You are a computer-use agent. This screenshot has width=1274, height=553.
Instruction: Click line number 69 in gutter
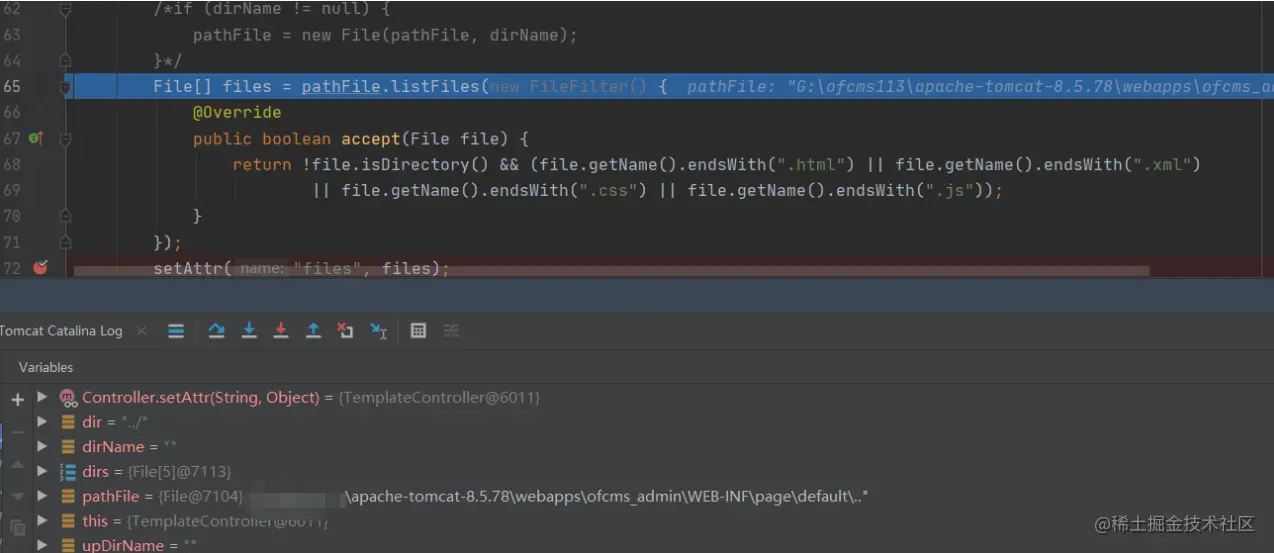pyautogui.click(x=12, y=190)
